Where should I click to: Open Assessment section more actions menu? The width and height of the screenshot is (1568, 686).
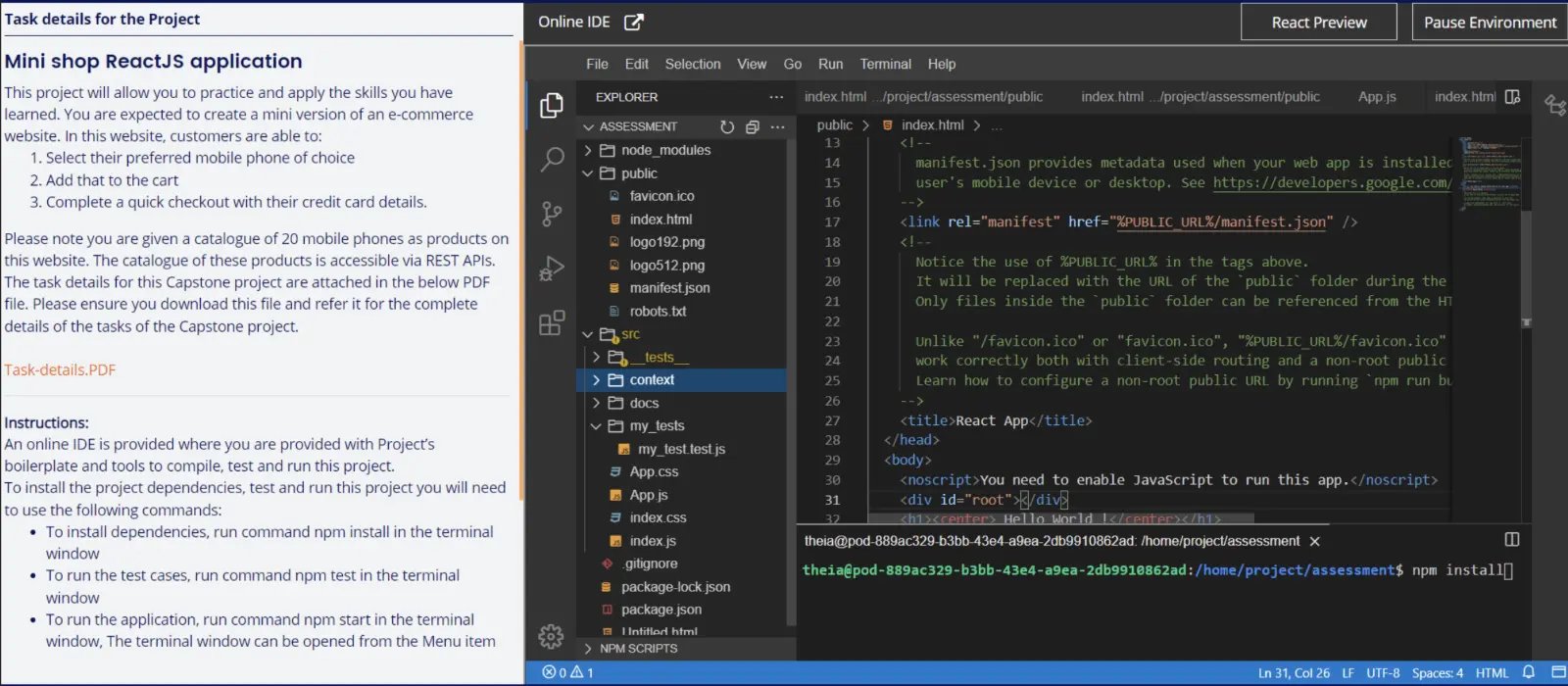(x=778, y=126)
